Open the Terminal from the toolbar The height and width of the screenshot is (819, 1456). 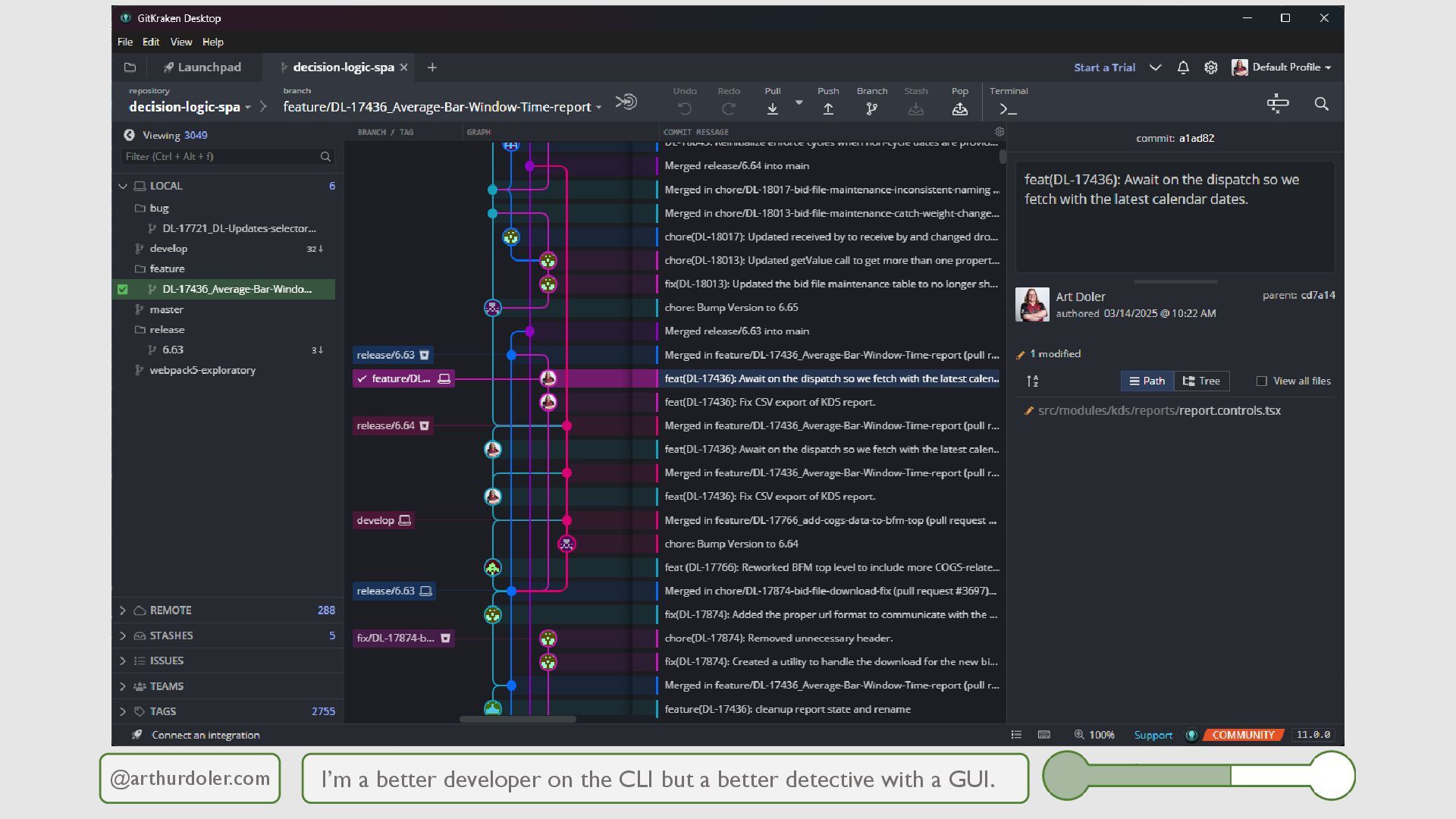[1008, 108]
